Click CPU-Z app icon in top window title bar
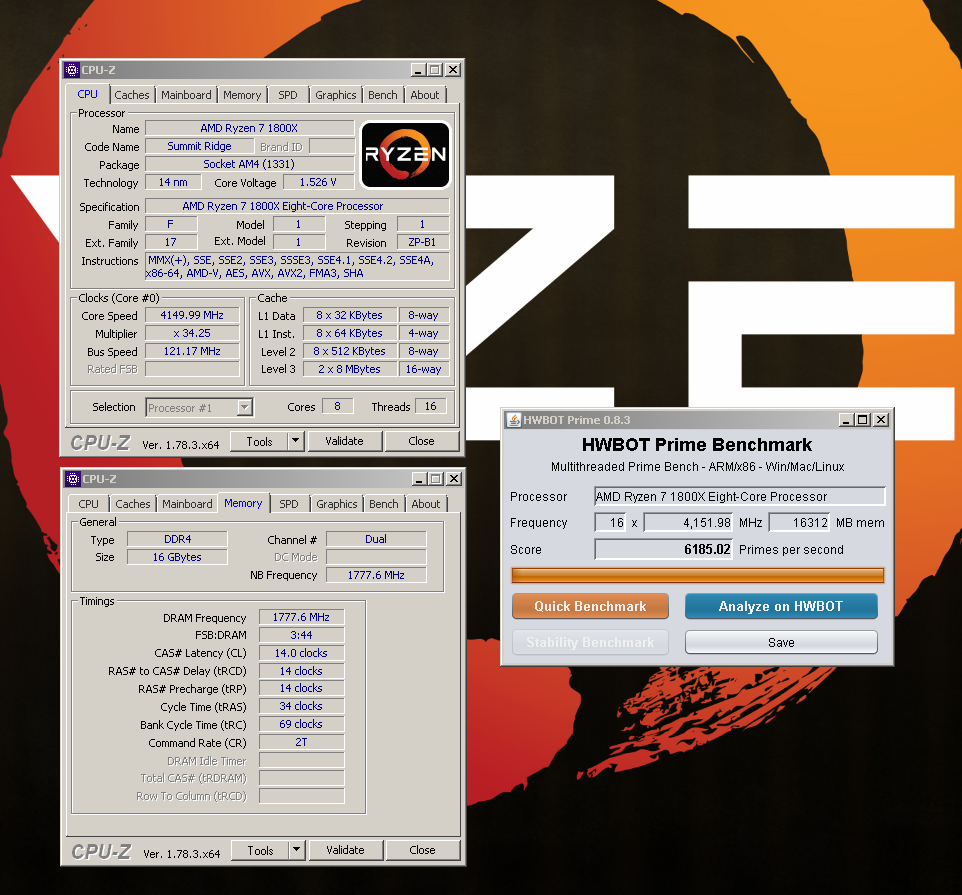 (x=72, y=70)
